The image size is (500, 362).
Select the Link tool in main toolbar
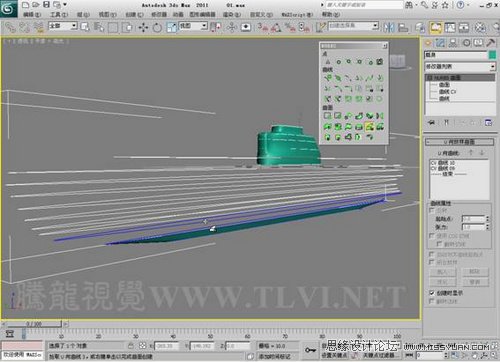(10, 27)
